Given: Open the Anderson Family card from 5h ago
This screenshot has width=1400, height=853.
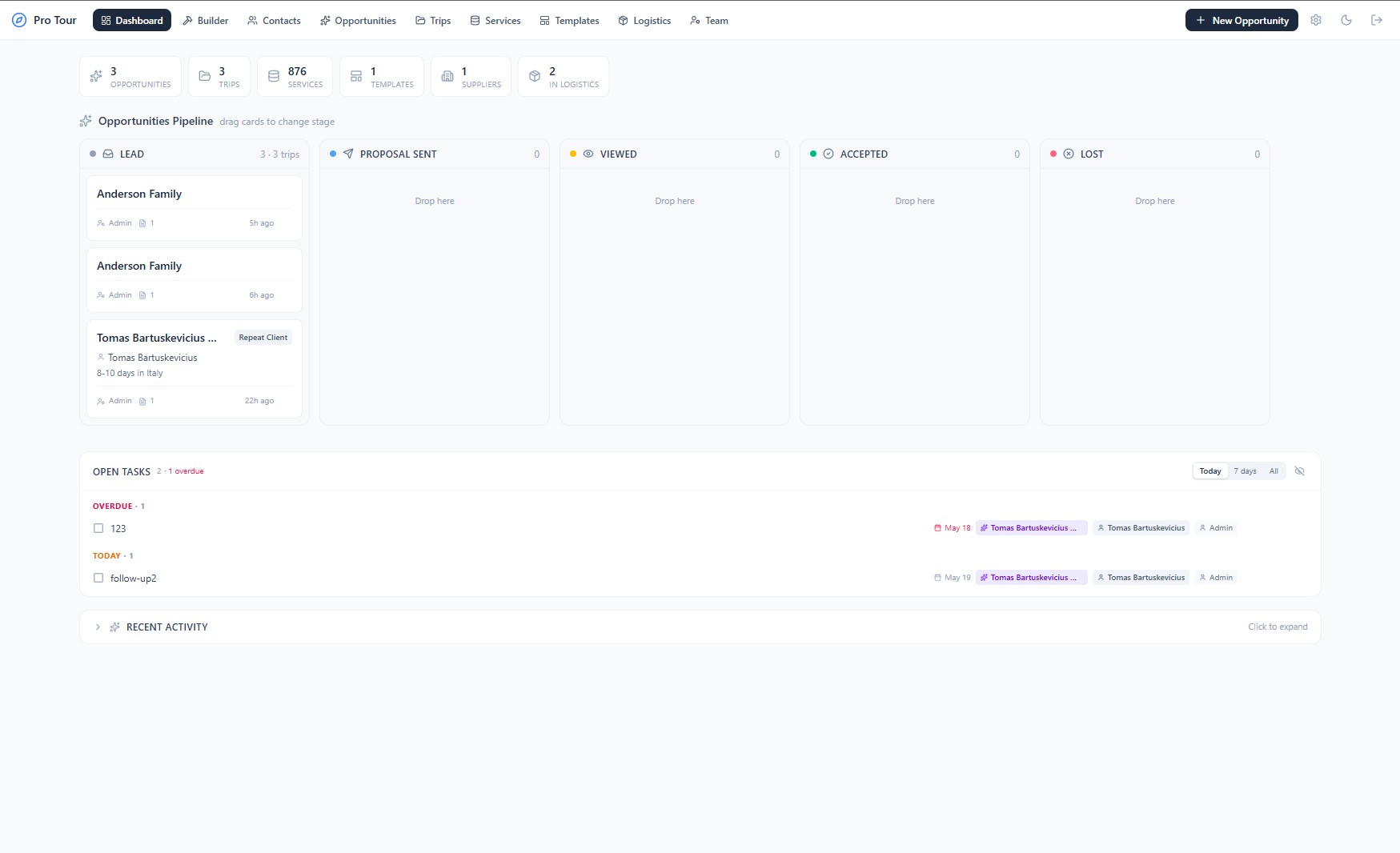Looking at the screenshot, I should (195, 208).
